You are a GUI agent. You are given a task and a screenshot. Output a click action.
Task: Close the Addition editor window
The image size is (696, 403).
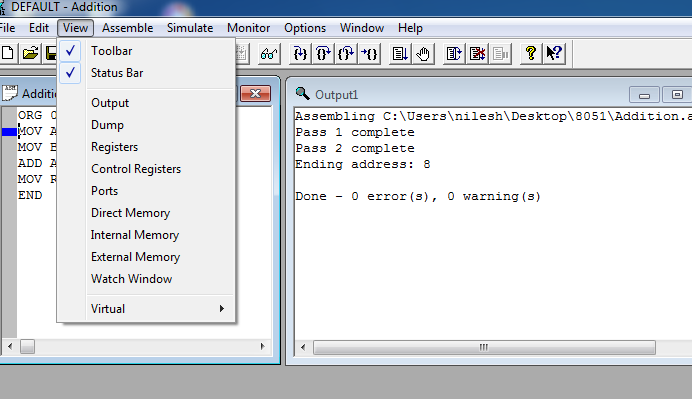255,94
